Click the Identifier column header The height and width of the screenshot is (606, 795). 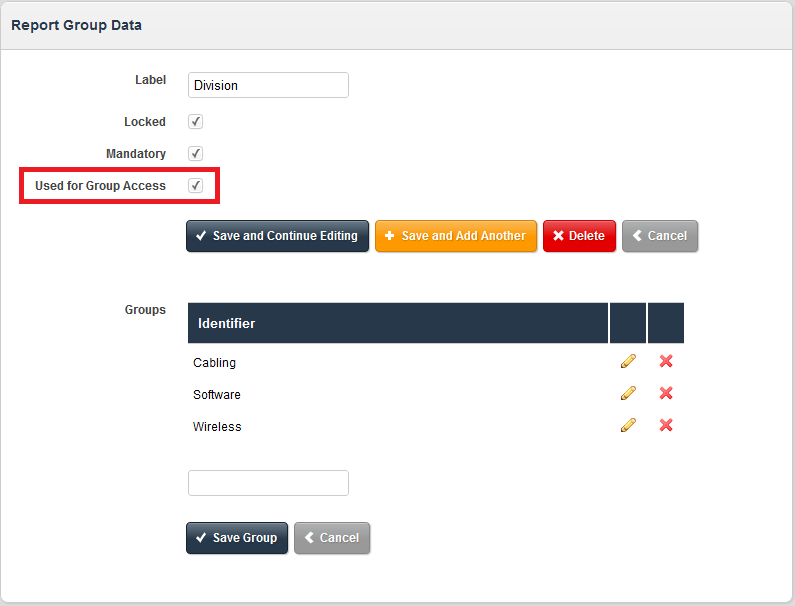[227, 324]
